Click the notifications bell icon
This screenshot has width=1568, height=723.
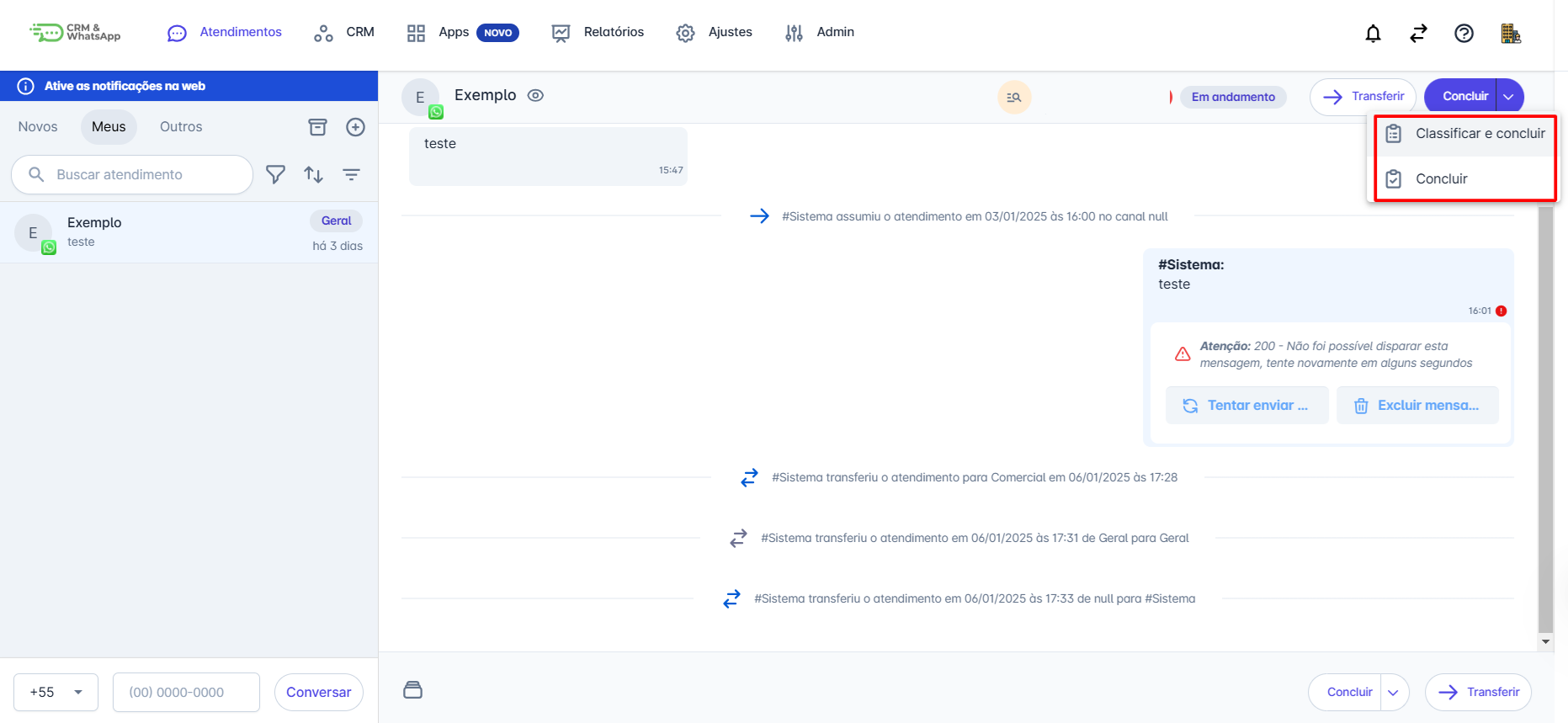click(x=1373, y=33)
